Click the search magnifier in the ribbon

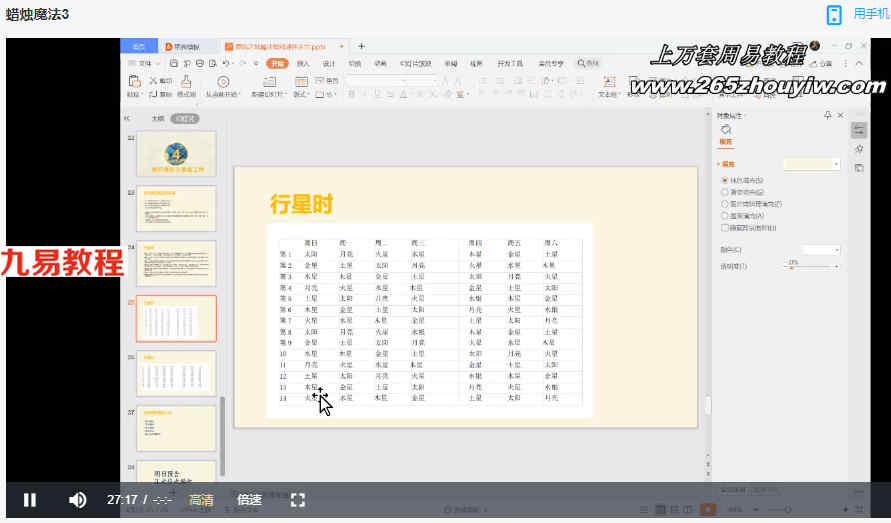[581, 63]
